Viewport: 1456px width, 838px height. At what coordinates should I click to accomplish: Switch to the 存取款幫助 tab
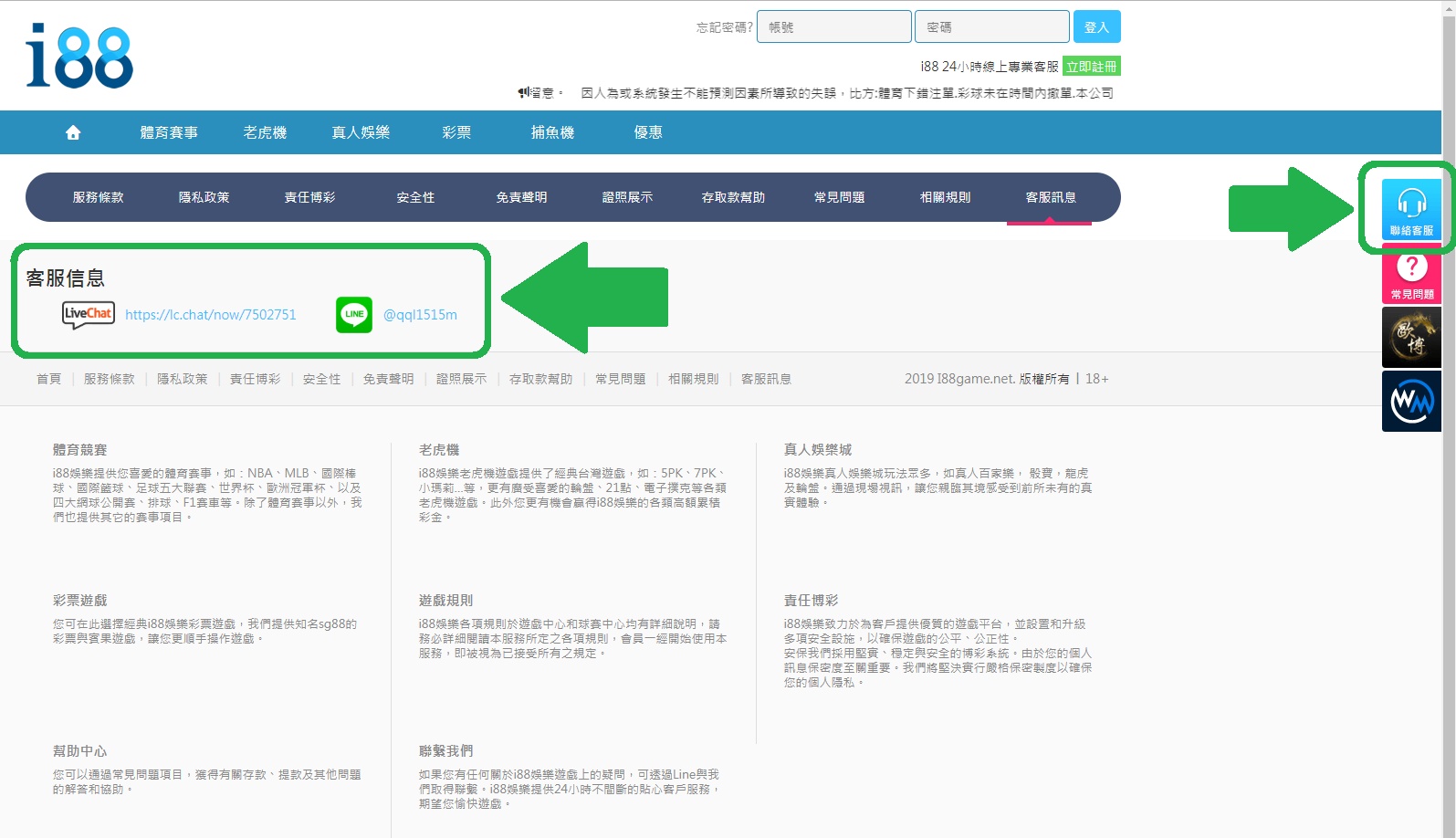(733, 197)
